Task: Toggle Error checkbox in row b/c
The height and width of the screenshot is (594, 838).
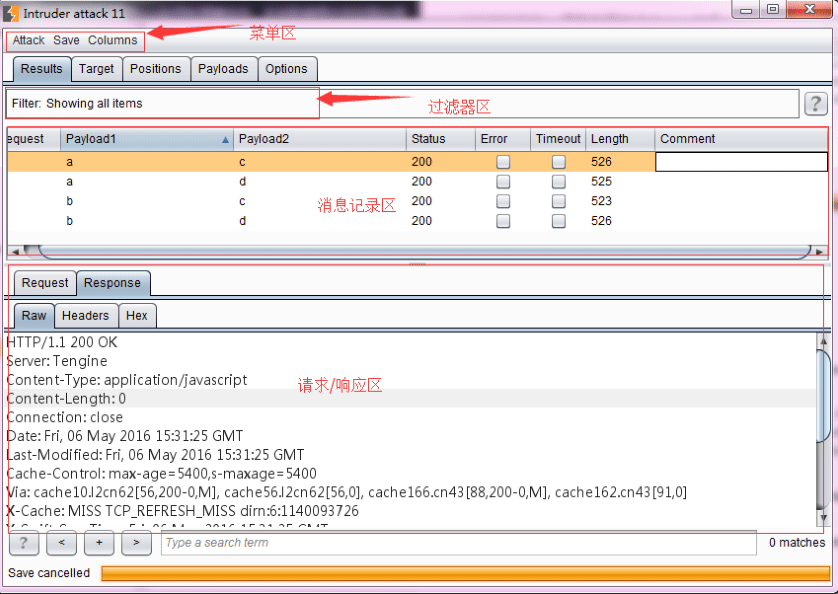Action: (x=503, y=201)
